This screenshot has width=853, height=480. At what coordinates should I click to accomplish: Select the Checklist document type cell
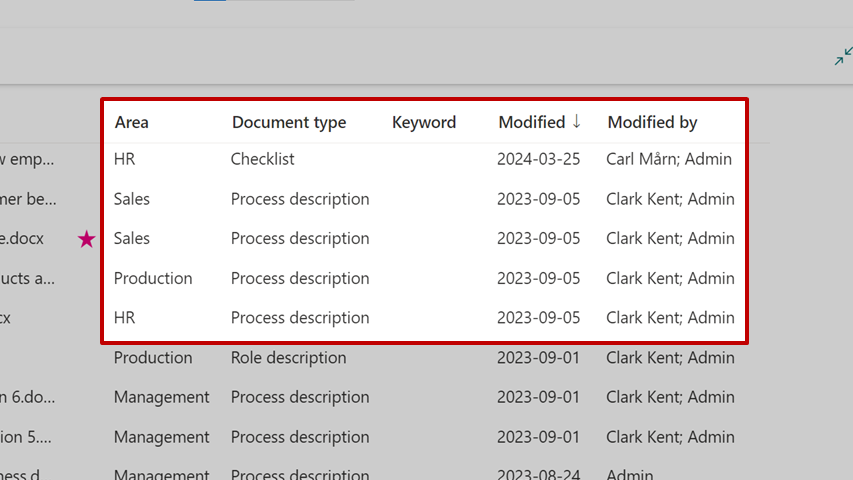[x=262, y=159]
